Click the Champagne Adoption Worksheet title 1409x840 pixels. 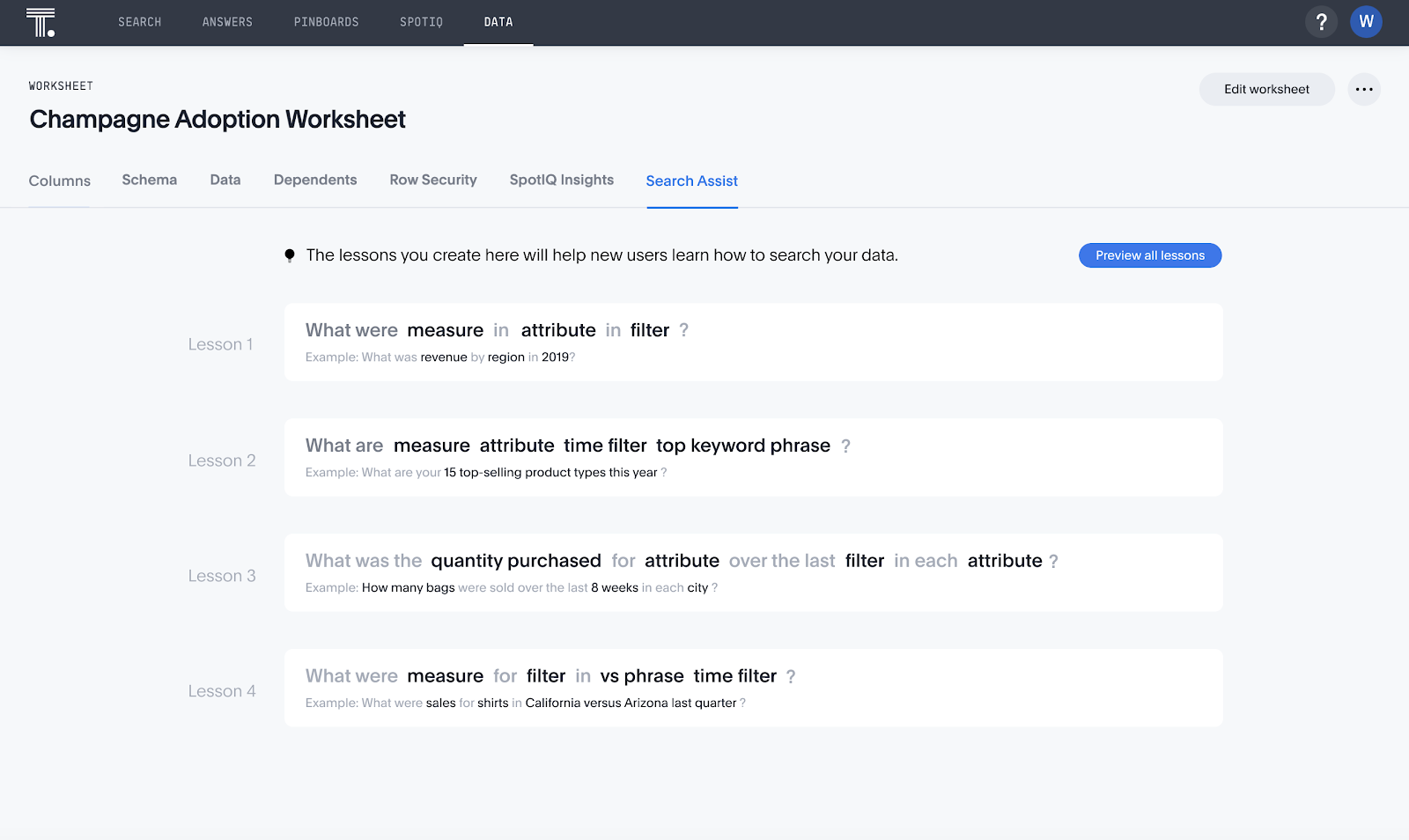tap(218, 119)
